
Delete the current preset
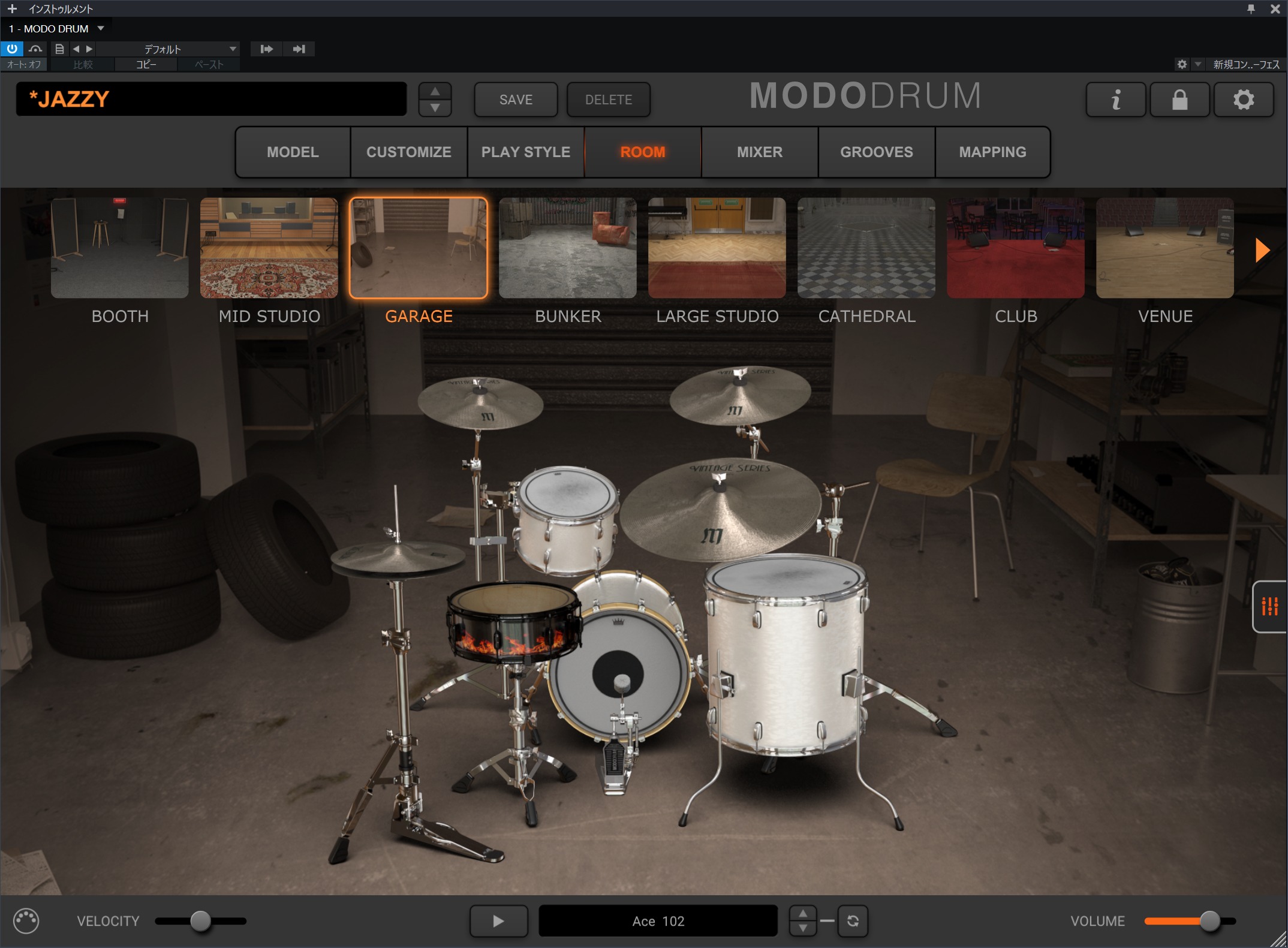609,100
